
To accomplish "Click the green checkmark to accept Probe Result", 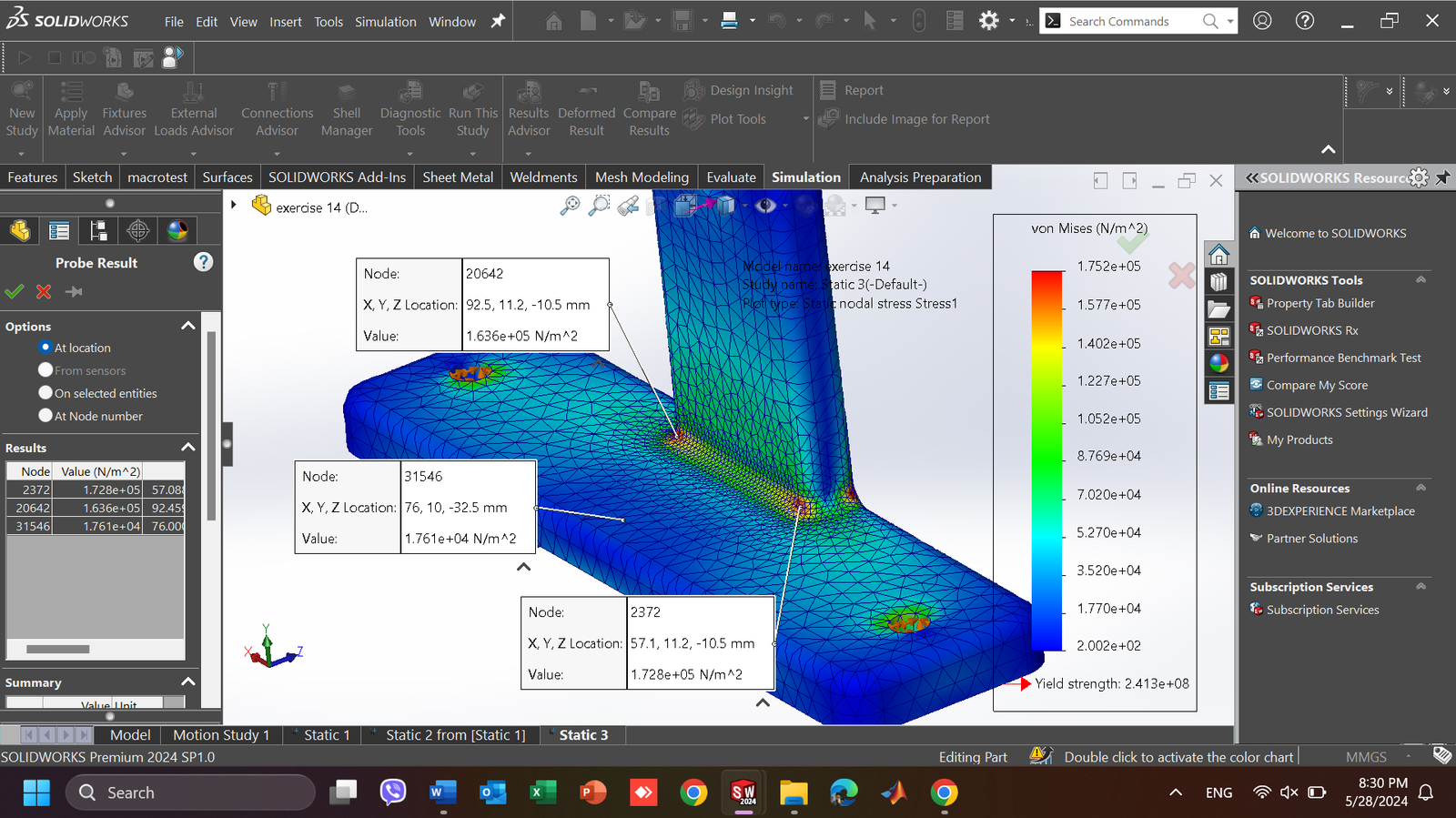I will (15, 292).
